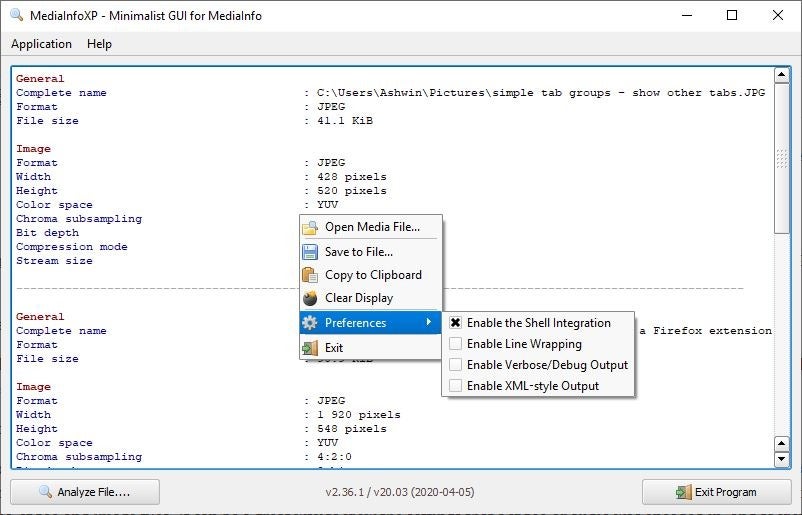This screenshot has width=802, height=515.
Task: Click the Copy to Clipboard icon
Action: coord(310,275)
